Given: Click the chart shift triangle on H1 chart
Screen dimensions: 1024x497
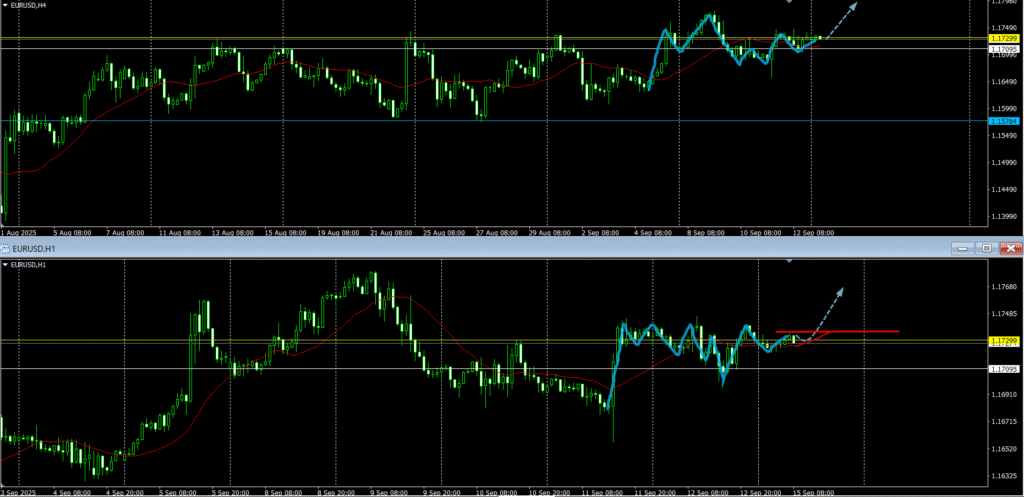Looking at the screenshot, I should [x=790, y=262].
